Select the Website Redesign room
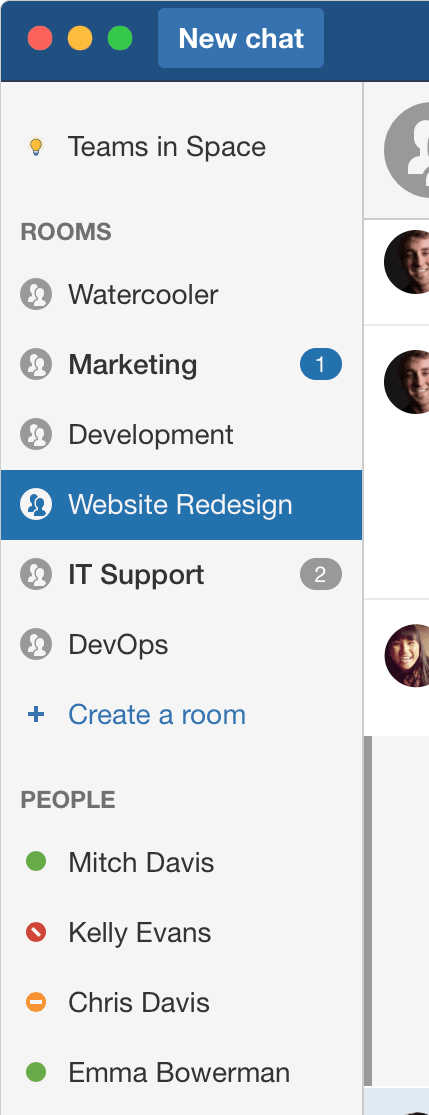429x1115 pixels. 181,505
